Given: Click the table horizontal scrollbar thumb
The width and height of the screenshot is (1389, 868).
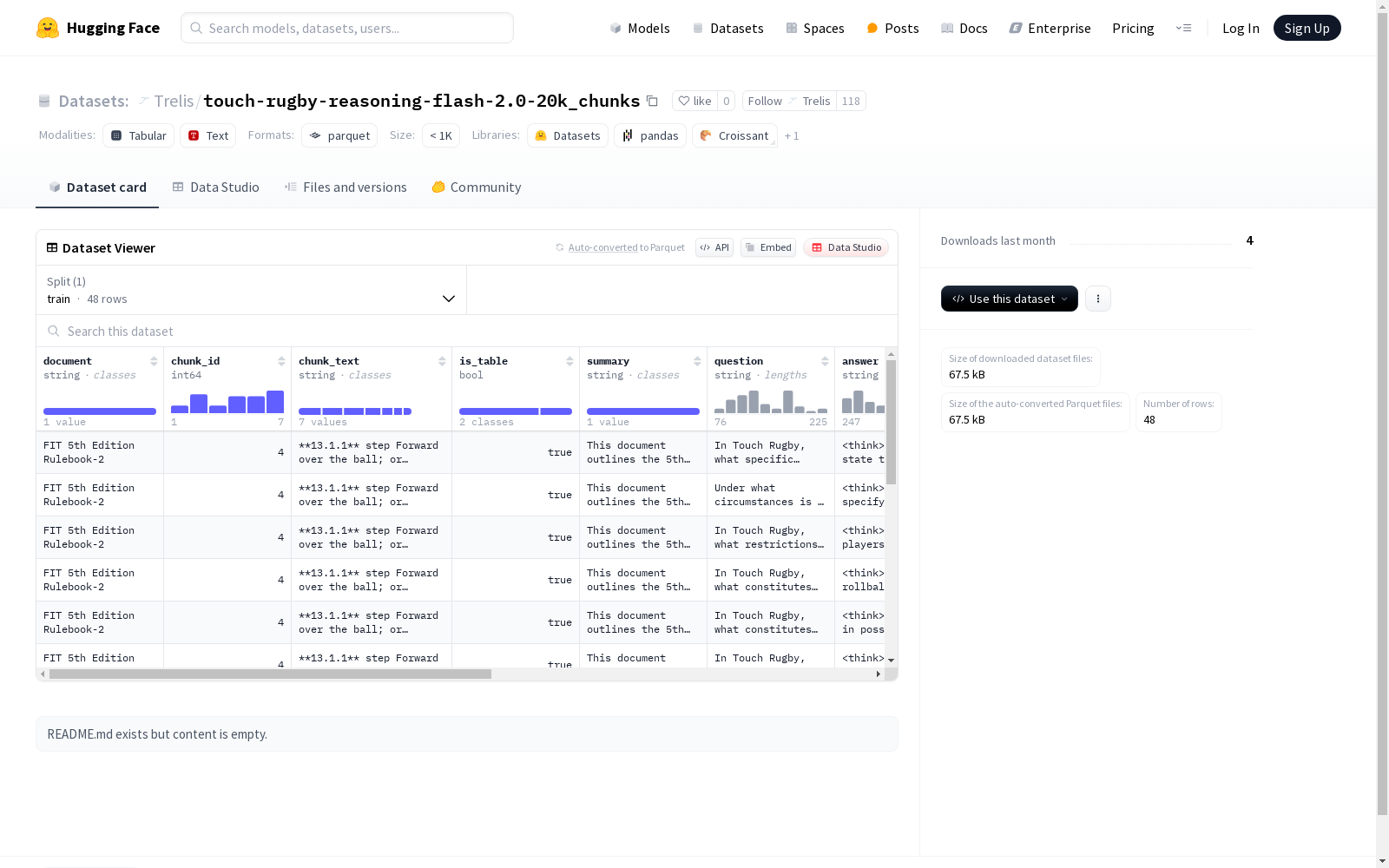Looking at the screenshot, I should coord(270,674).
